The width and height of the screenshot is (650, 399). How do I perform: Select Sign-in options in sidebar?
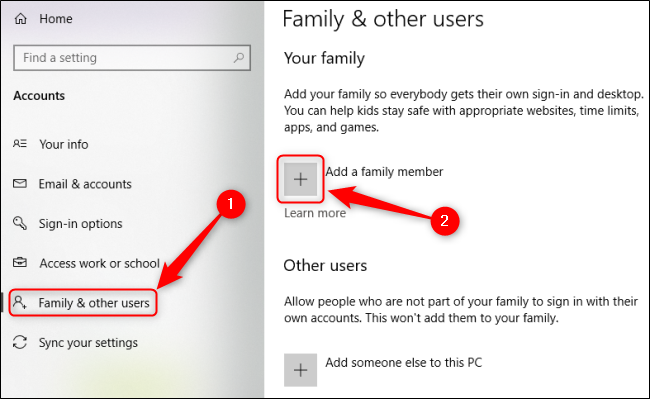tap(80, 224)
